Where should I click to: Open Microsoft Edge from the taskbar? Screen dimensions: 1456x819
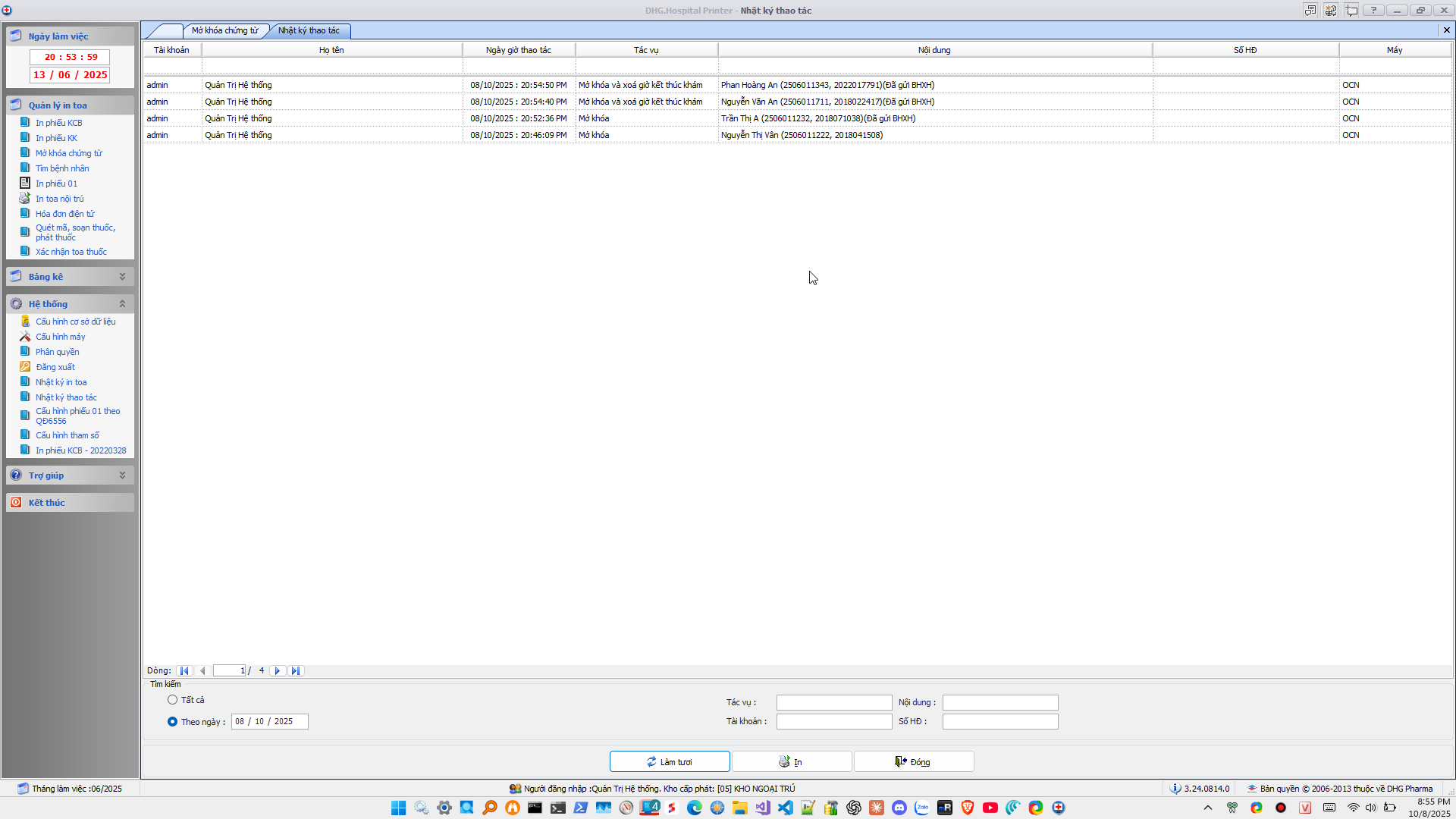694,808
